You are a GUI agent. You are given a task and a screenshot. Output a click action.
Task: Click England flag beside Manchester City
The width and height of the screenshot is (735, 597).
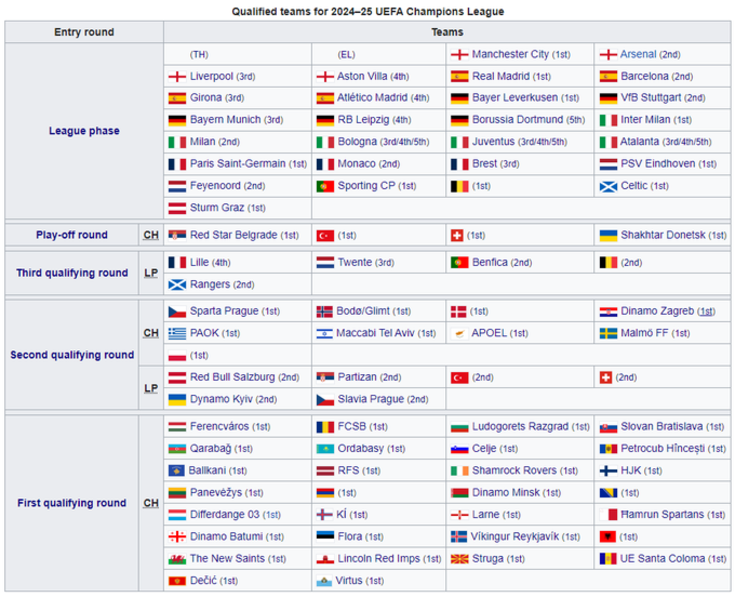click(x=459, y=55)
